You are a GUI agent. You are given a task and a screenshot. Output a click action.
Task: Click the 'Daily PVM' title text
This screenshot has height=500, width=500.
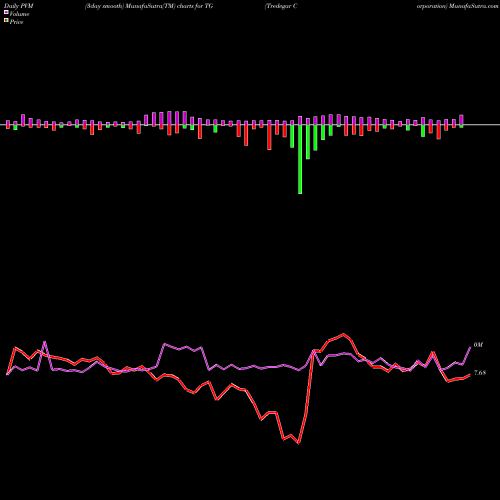(x=19, y=6)
